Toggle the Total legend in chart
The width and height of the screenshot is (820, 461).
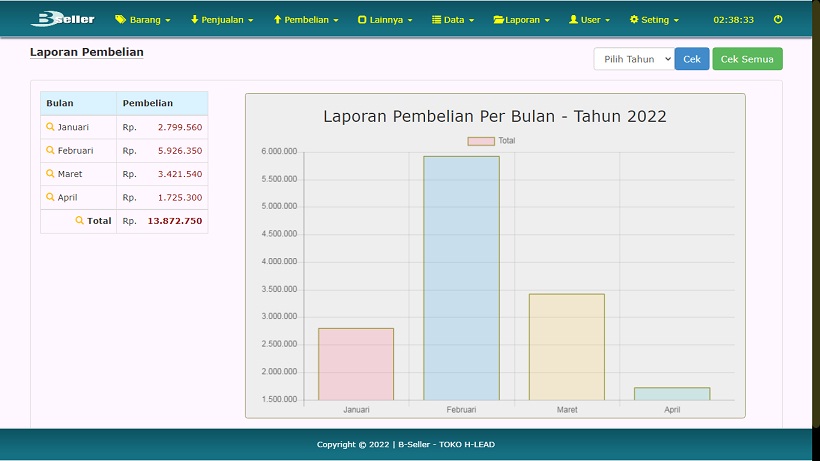click(x=491, y=141)
